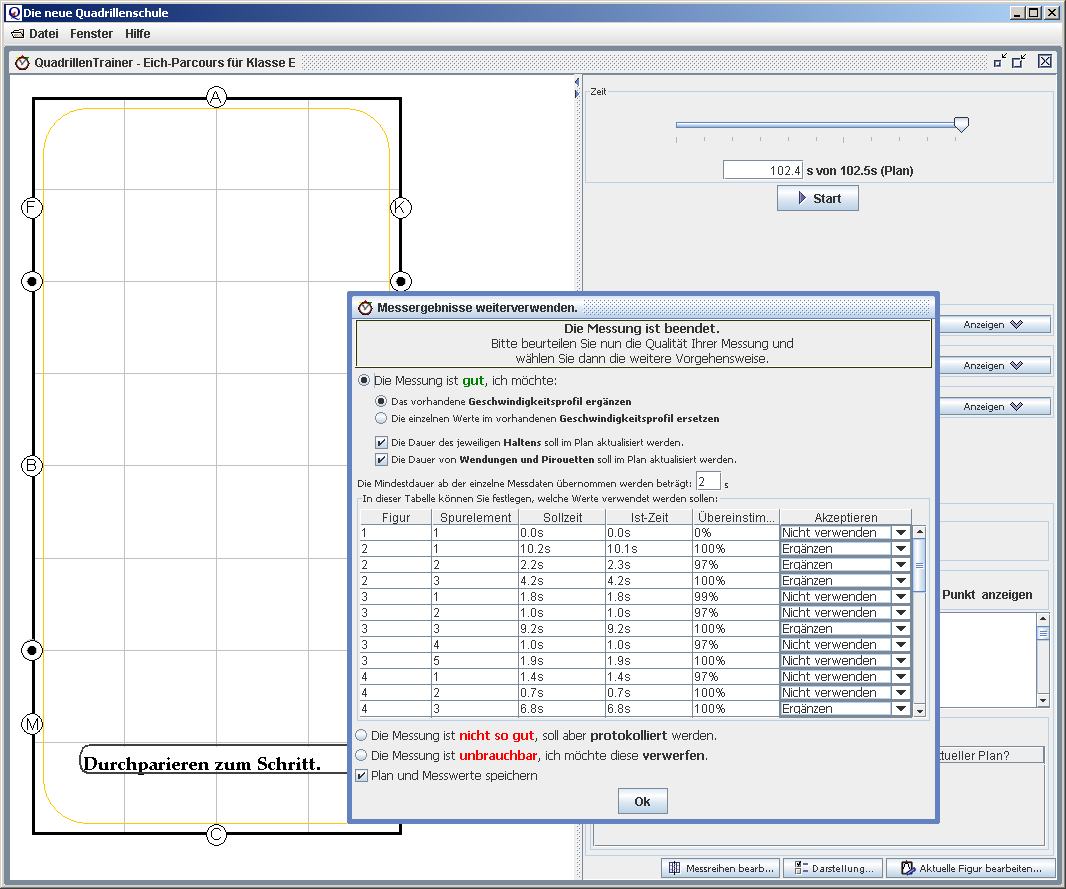Click the 'Sollzeit' column header
This screenshot has width=1066, height=889.
562,517
